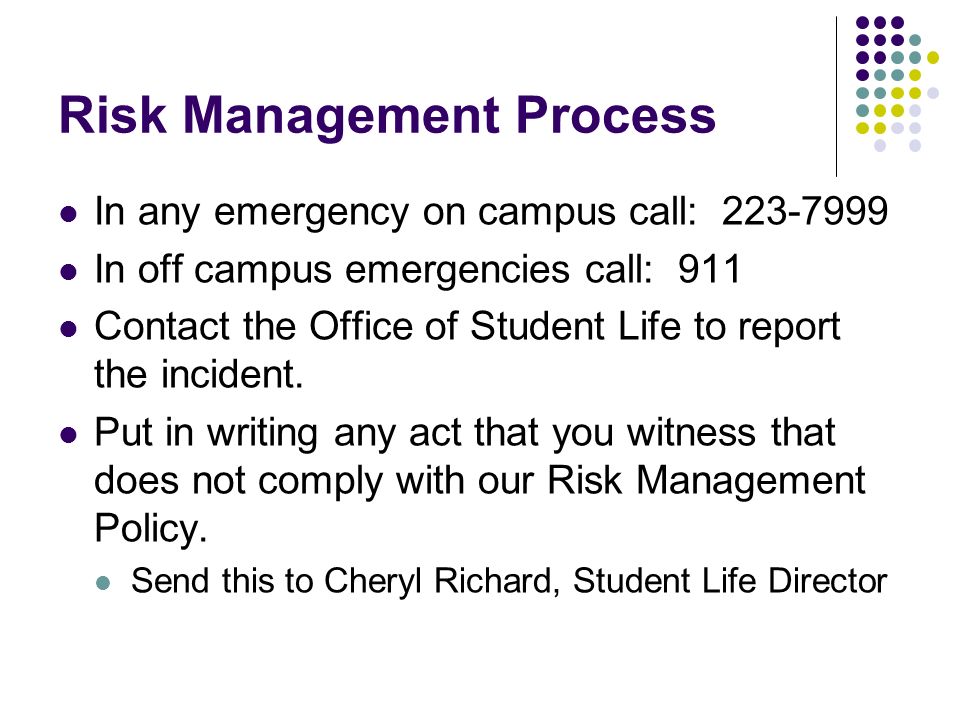
Task: Click the bullet before Put in writing
Action: point(69,436)
